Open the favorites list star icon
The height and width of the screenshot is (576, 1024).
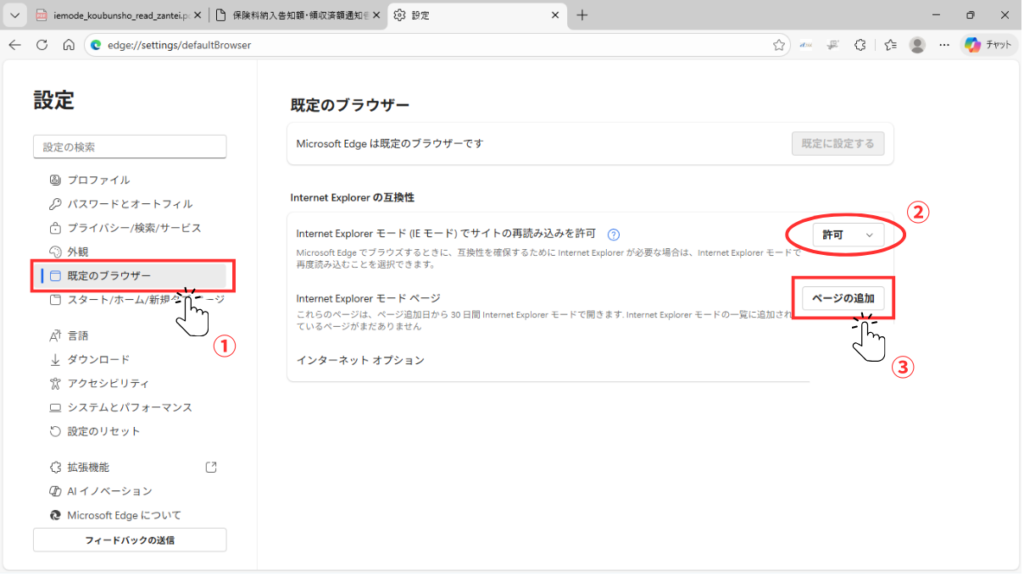[x=888, y=45]
